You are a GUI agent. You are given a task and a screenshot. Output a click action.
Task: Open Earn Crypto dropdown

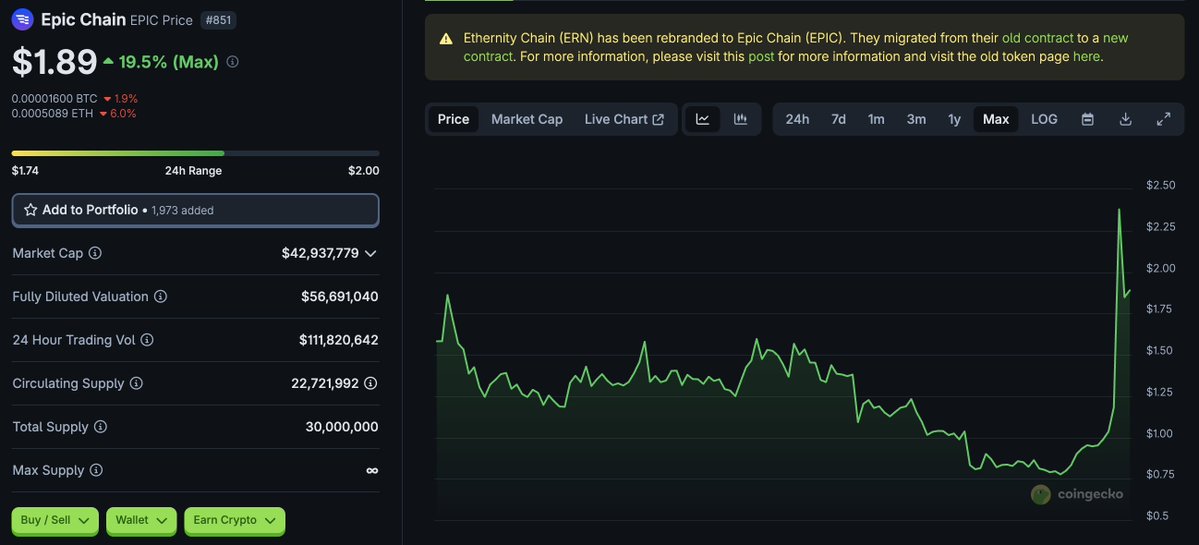point(235,521)
